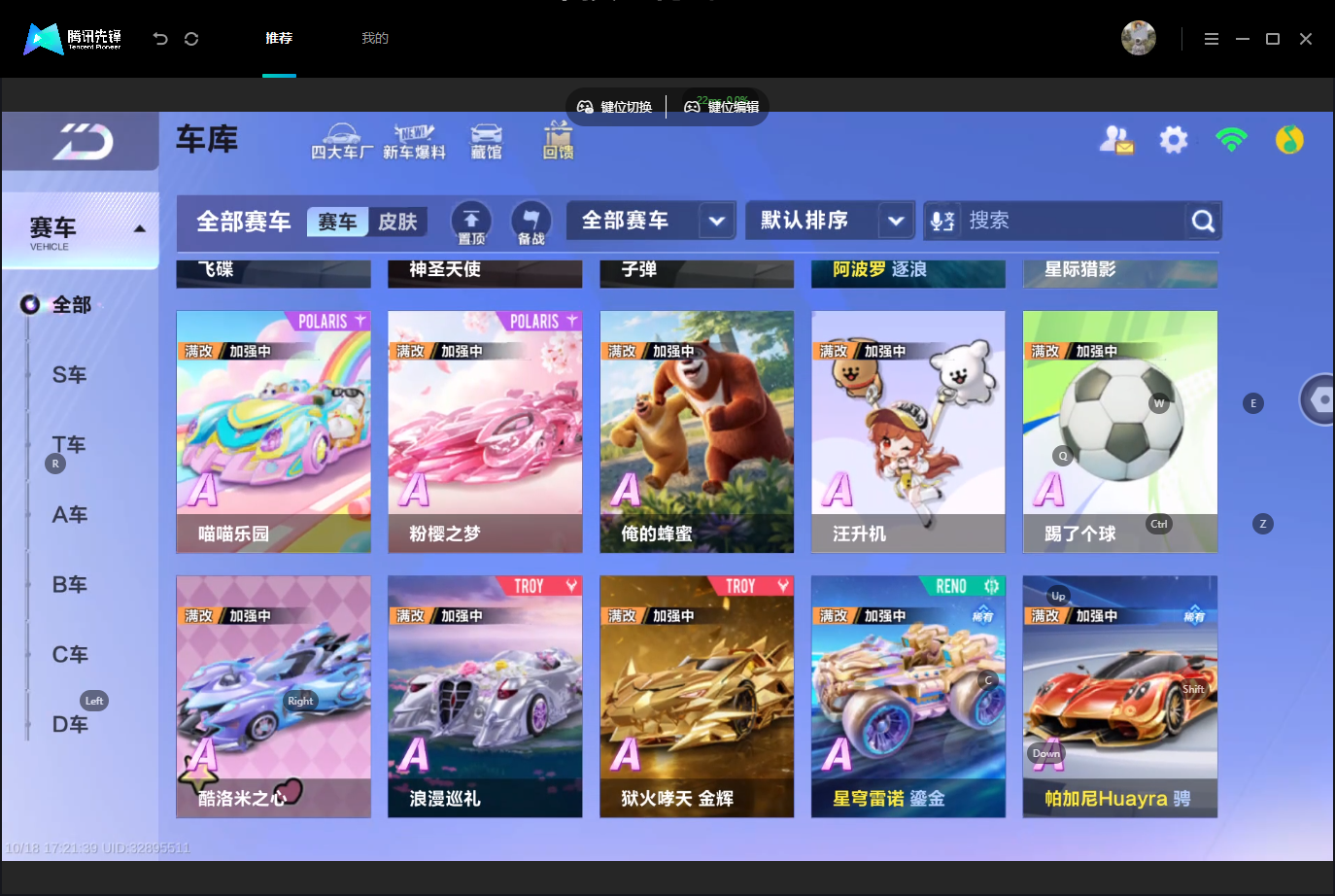The width and height of the screenshot is (1335, 896).
Task: Select D车 class filter
Action: tap(70, 725)
